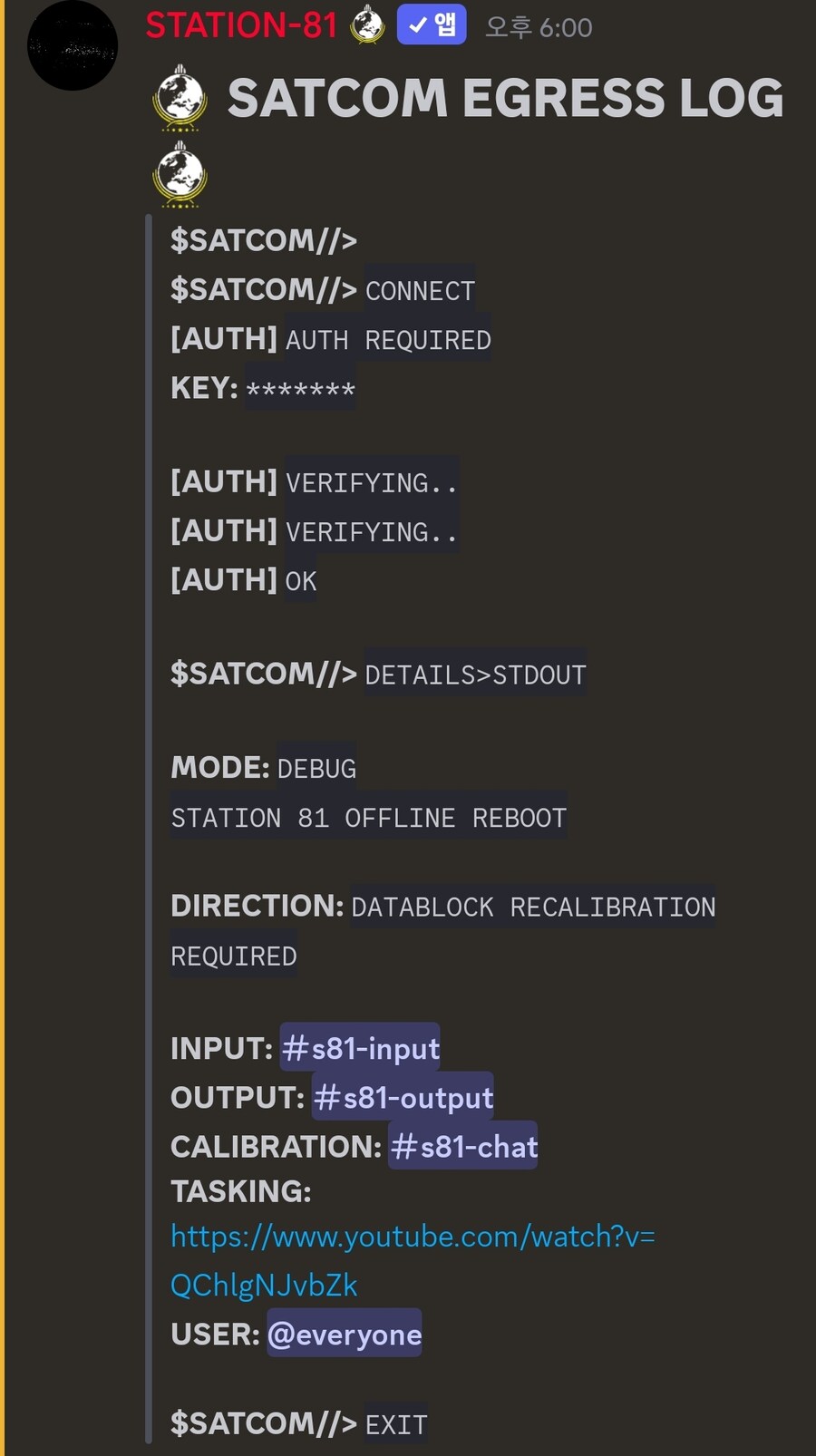The height and width of the screenshot is (1456, 816).
Task: Click the EXIT command code text
Action: 396,1424
